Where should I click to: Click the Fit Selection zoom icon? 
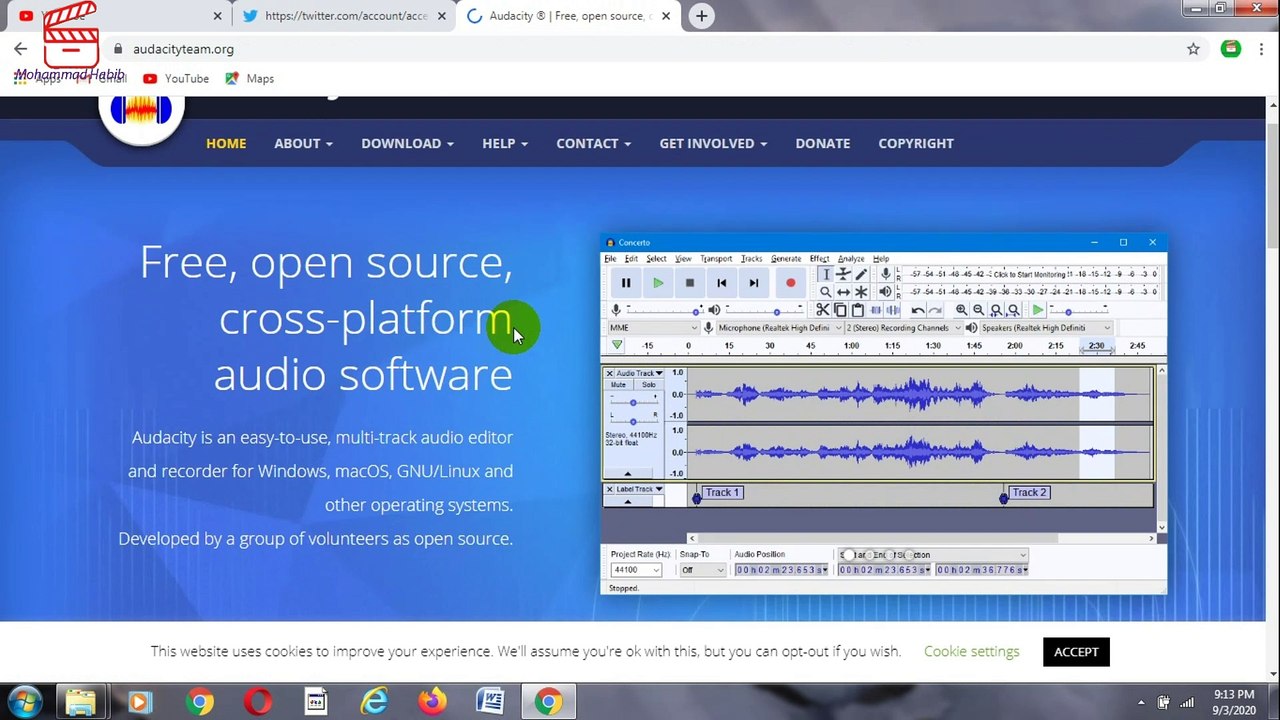pyautogui.click(x=996, y=310)
